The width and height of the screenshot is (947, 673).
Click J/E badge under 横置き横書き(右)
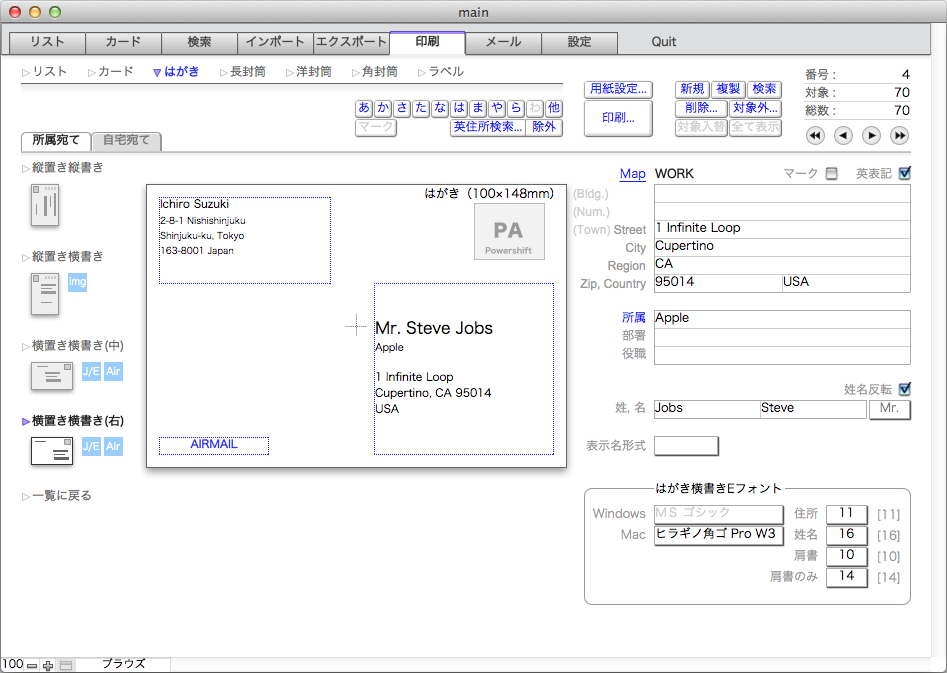(91, 446)
